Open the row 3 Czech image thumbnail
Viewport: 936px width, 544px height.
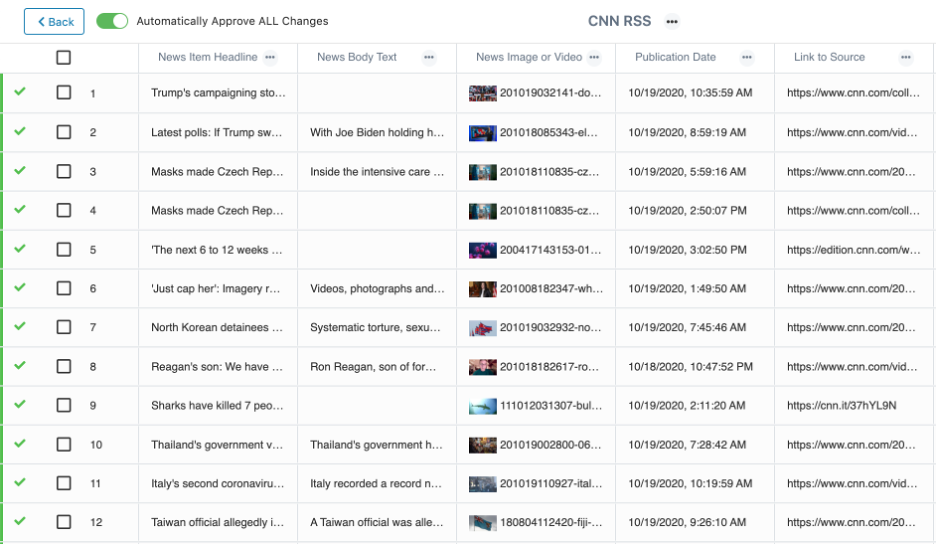tap(482, 172)
